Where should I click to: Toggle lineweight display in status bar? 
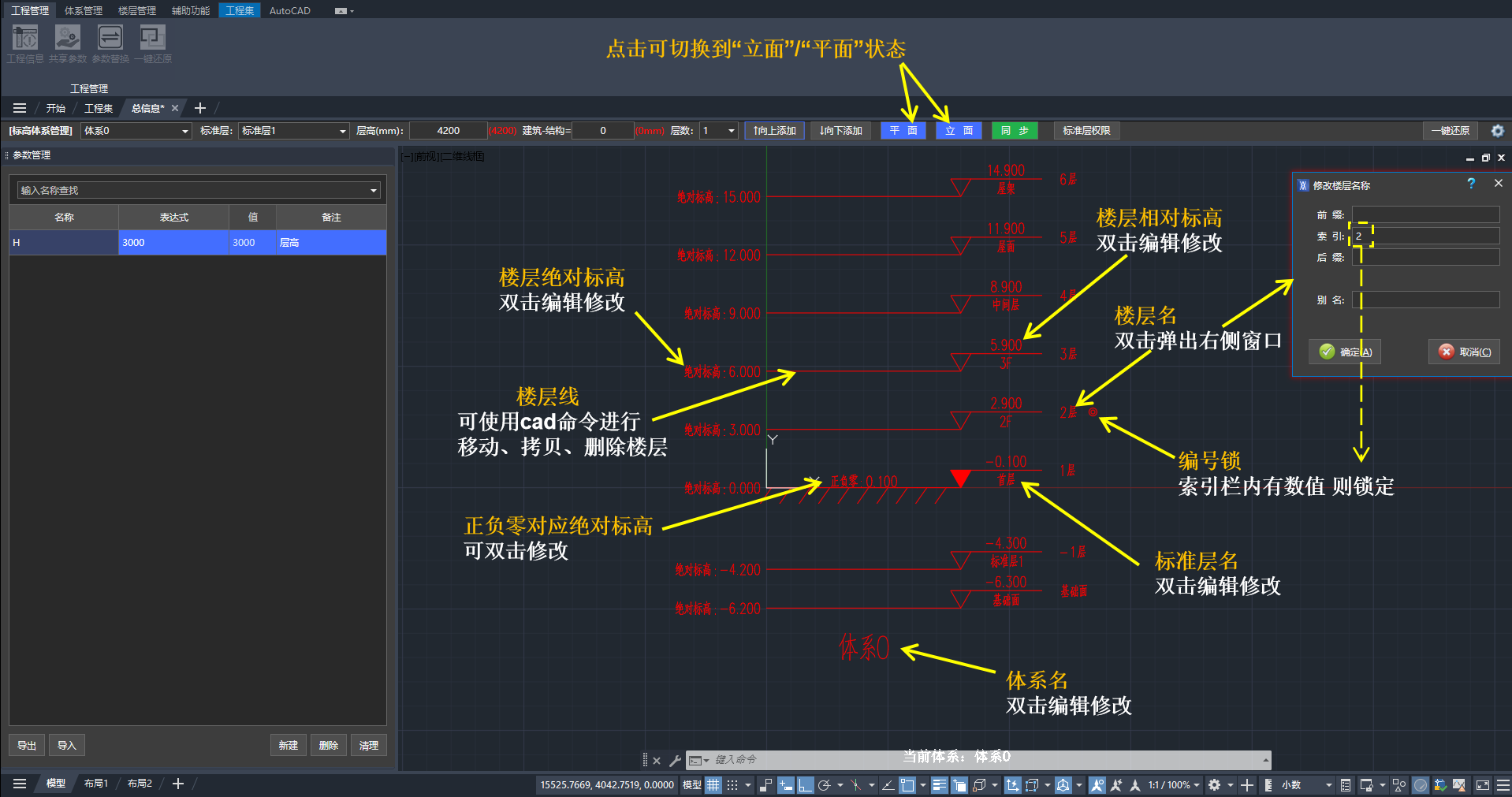click(x=939, y=785)
